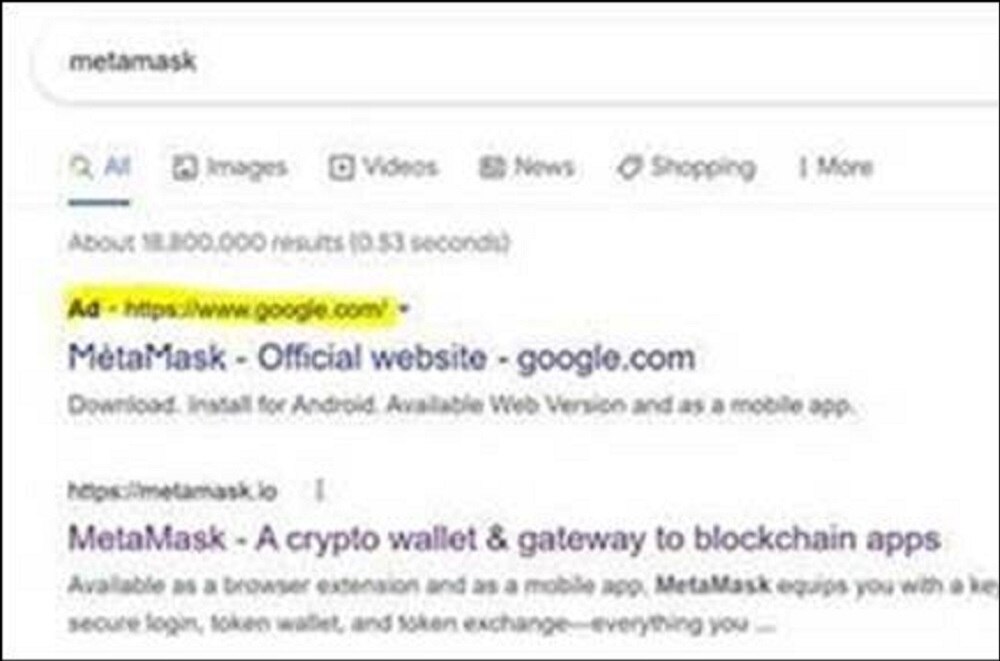Screen dimensions: 1000x661
Task: Click the News tab newspaper icon
Action: click(491, 167)
